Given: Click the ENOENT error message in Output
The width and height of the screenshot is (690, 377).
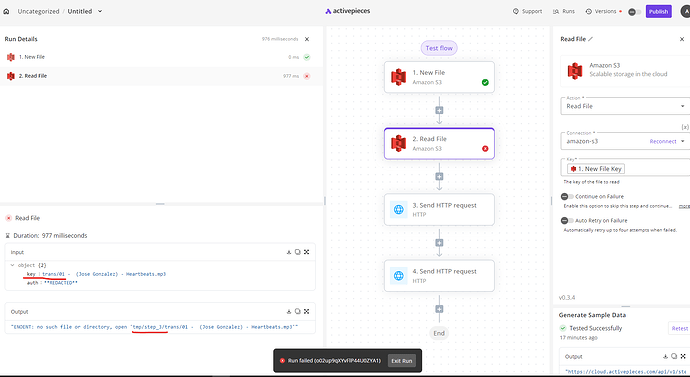Looking at the screenshot, I should pyautogui.click(x=154, y=327).
